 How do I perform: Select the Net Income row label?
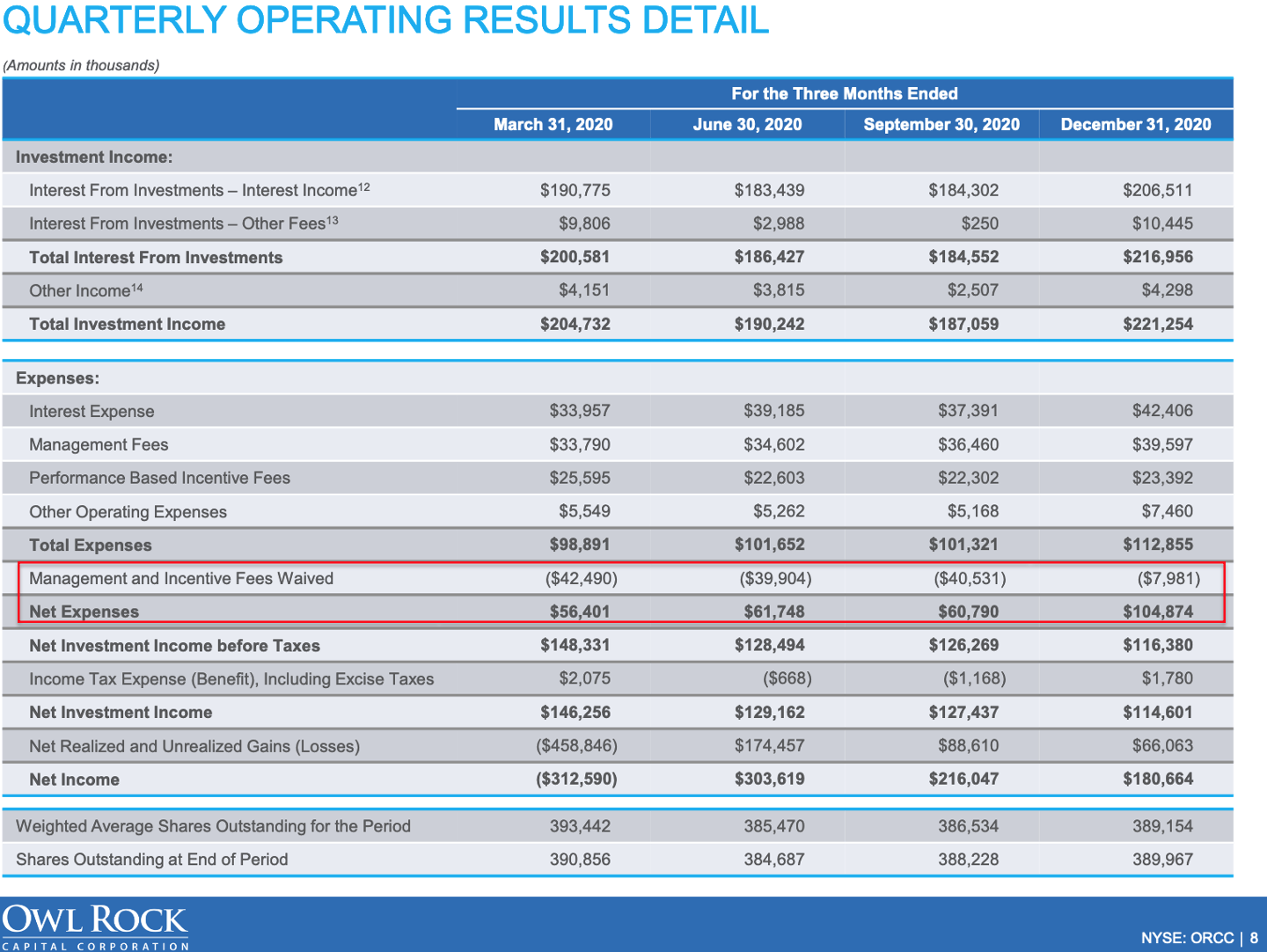click(x=74, y=780)
